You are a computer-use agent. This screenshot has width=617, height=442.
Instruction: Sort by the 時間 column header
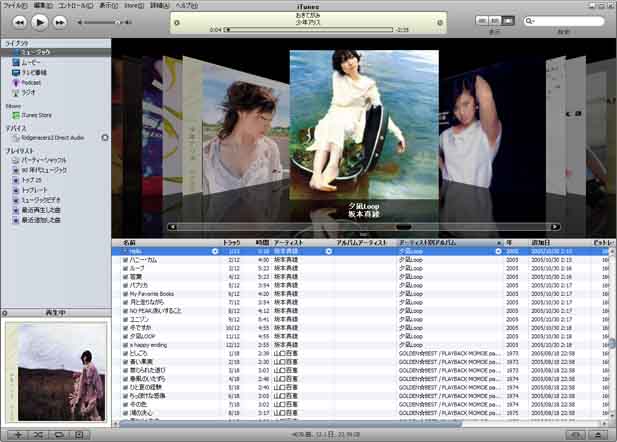pyautogui.click(x=262, y=243)
